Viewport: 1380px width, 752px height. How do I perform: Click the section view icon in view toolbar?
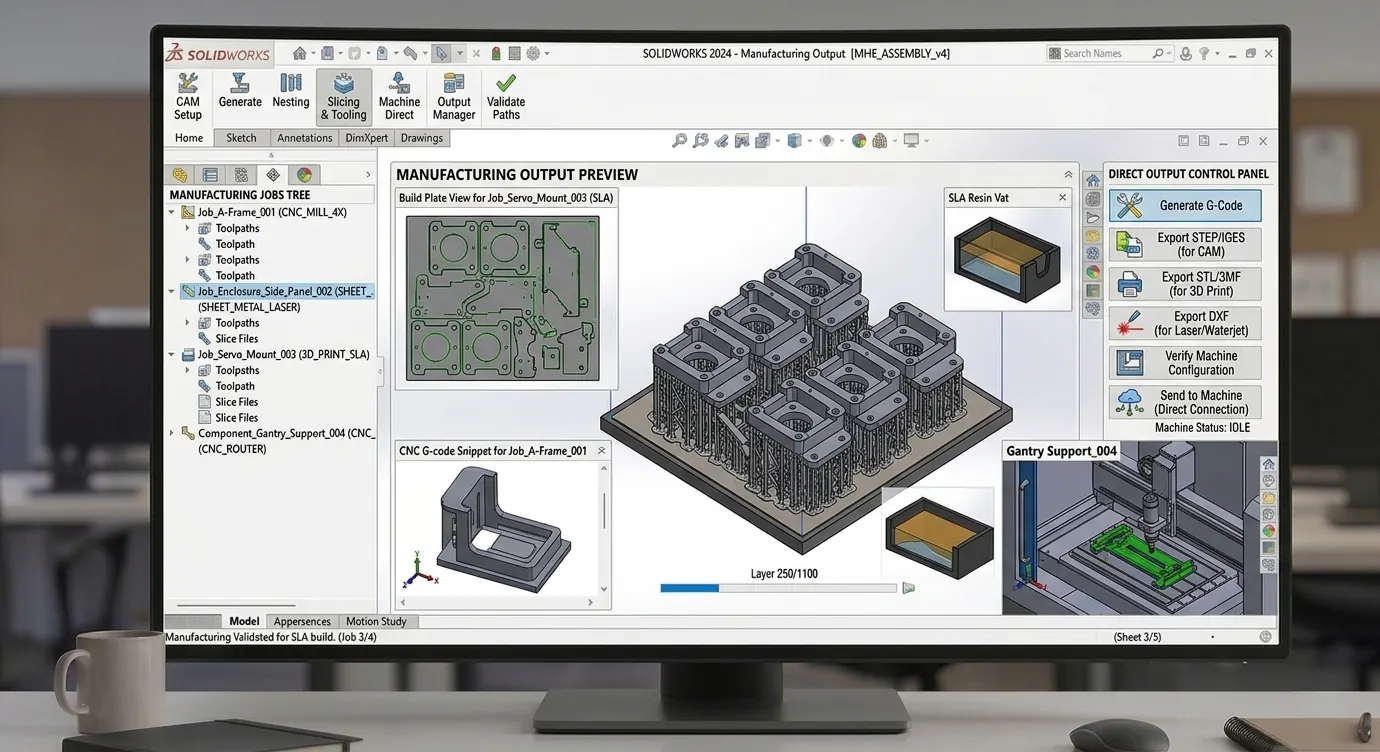click(742, 141)
